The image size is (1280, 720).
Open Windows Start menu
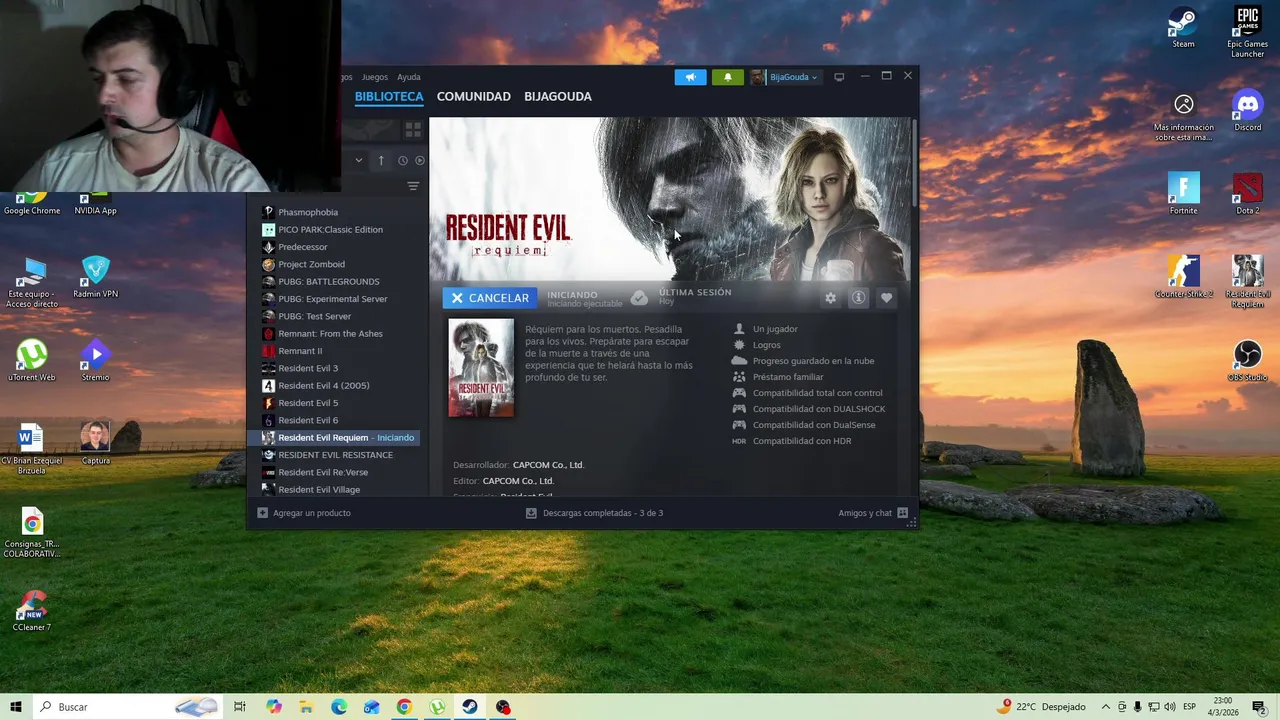point(16,707)
